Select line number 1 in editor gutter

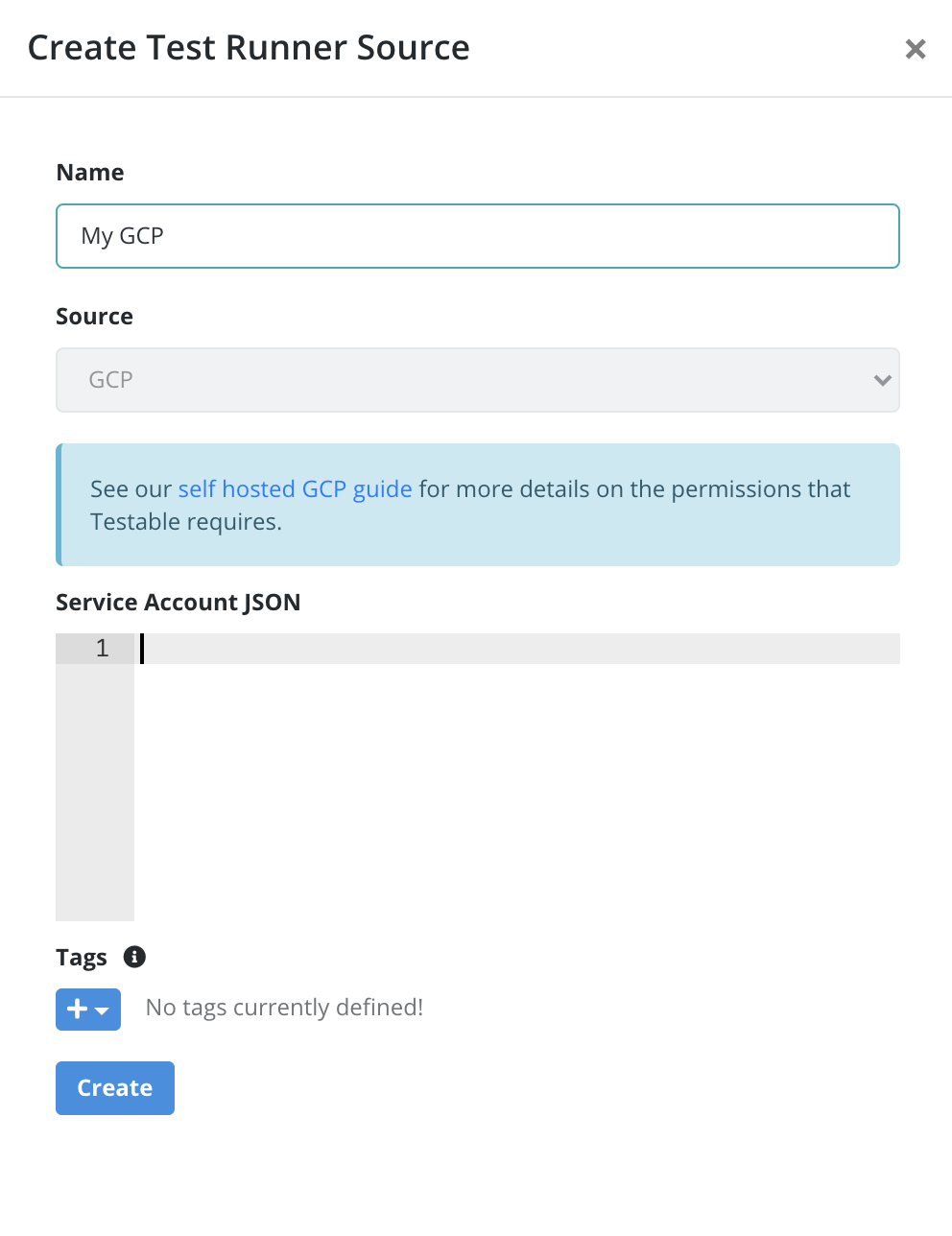coord(102,649)
